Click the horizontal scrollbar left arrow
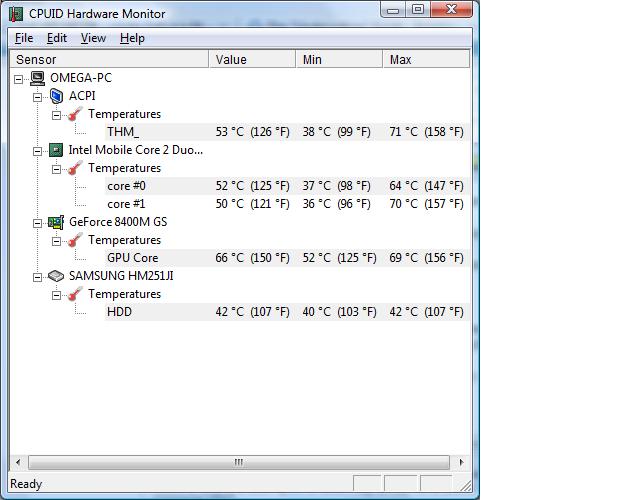 pyautogui.click(x=18, y=462)
